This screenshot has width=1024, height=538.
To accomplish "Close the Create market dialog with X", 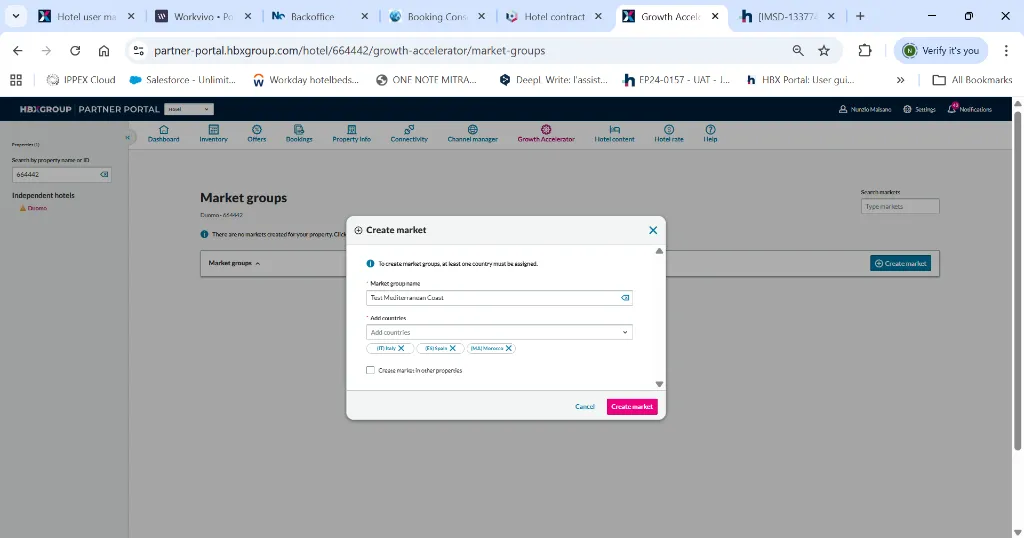I will pos(653,230).
